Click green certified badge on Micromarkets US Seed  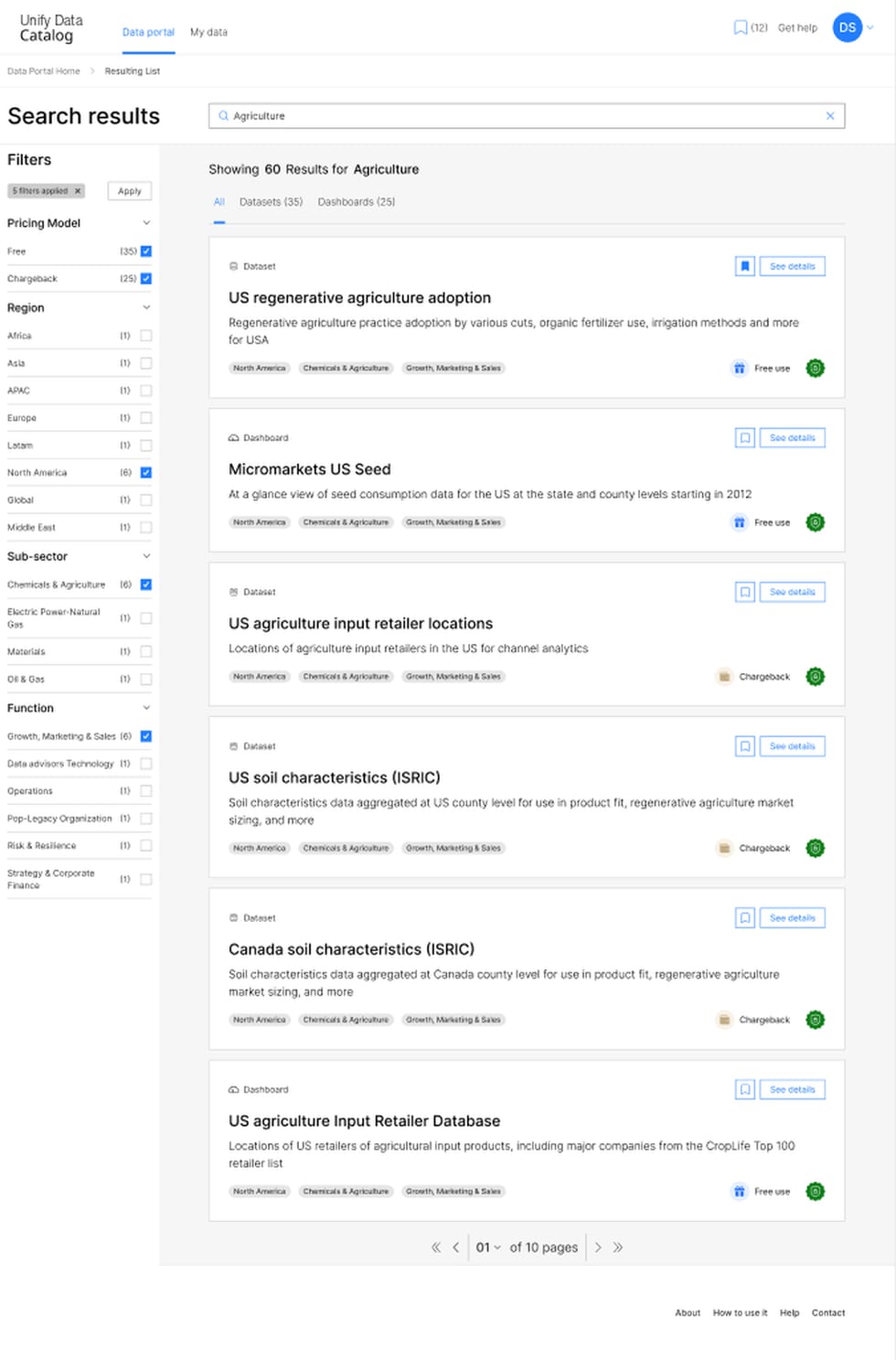point(816,522)
